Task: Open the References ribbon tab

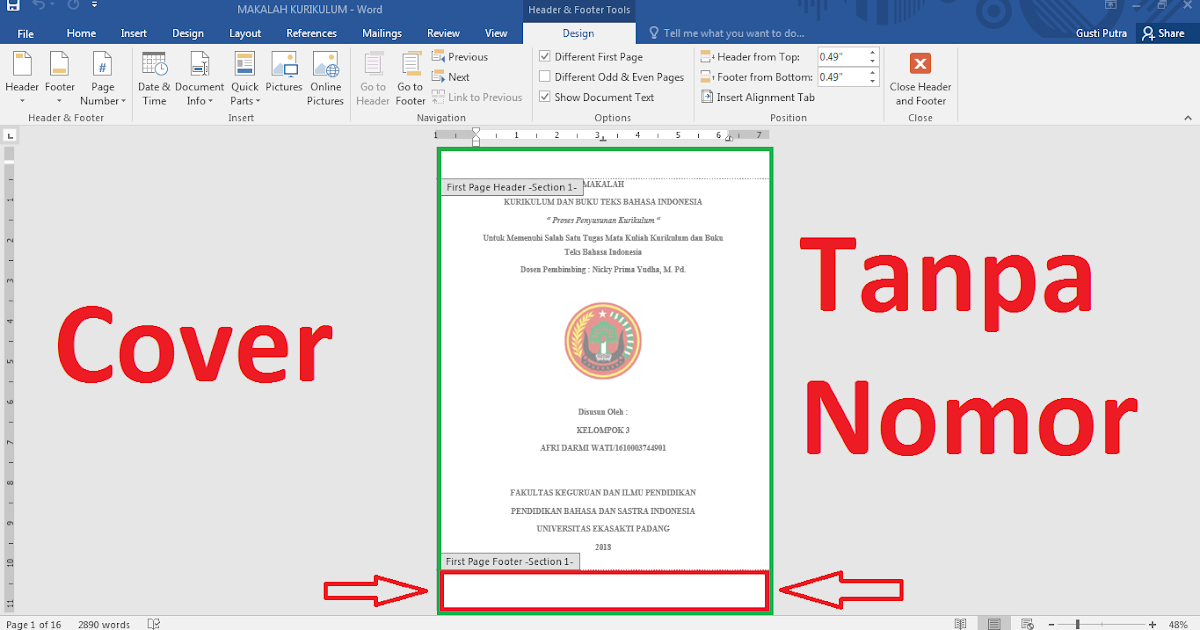Action: [311, 32]
